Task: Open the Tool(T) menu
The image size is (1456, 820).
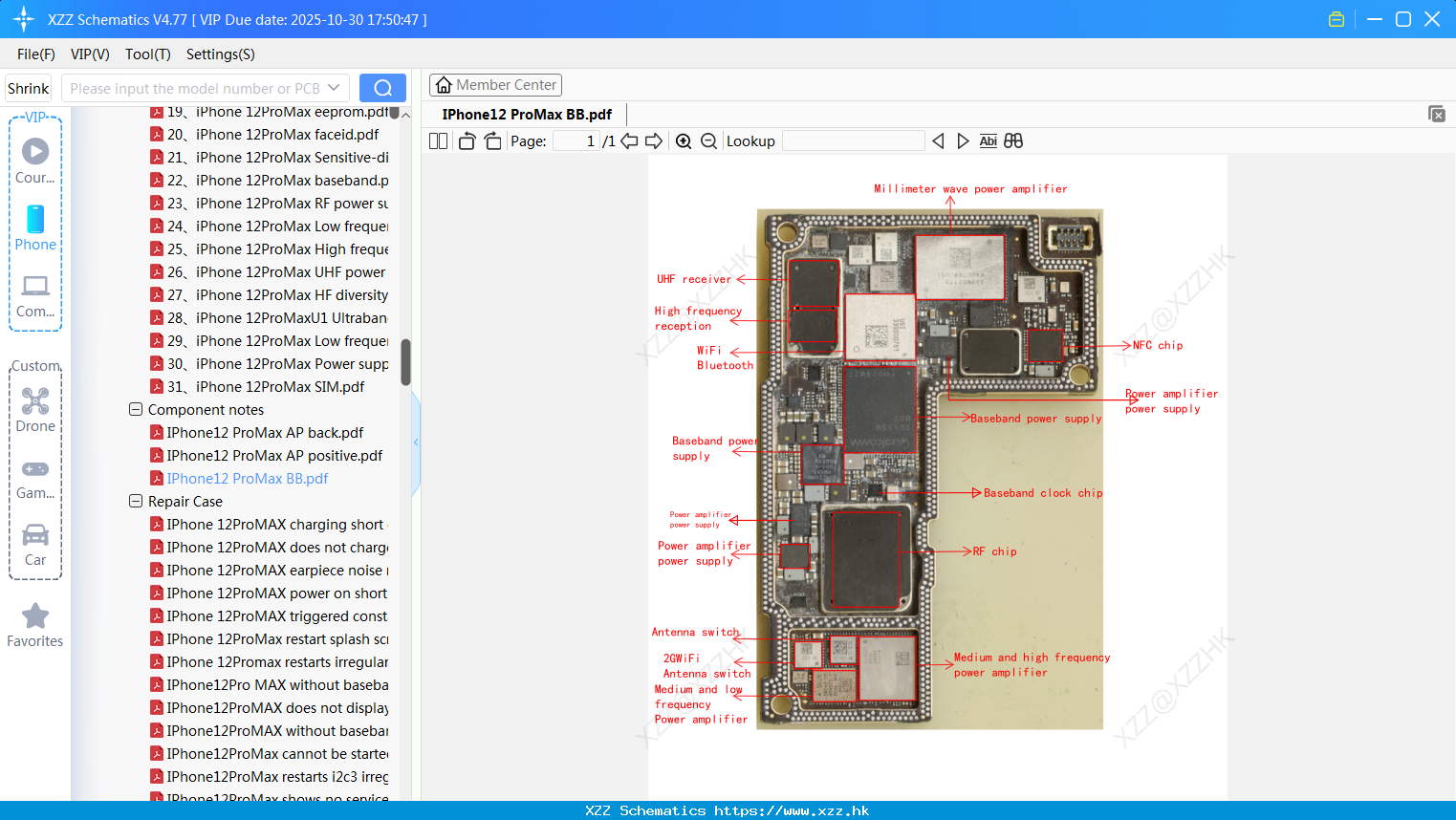Action: tap(148, 54)
